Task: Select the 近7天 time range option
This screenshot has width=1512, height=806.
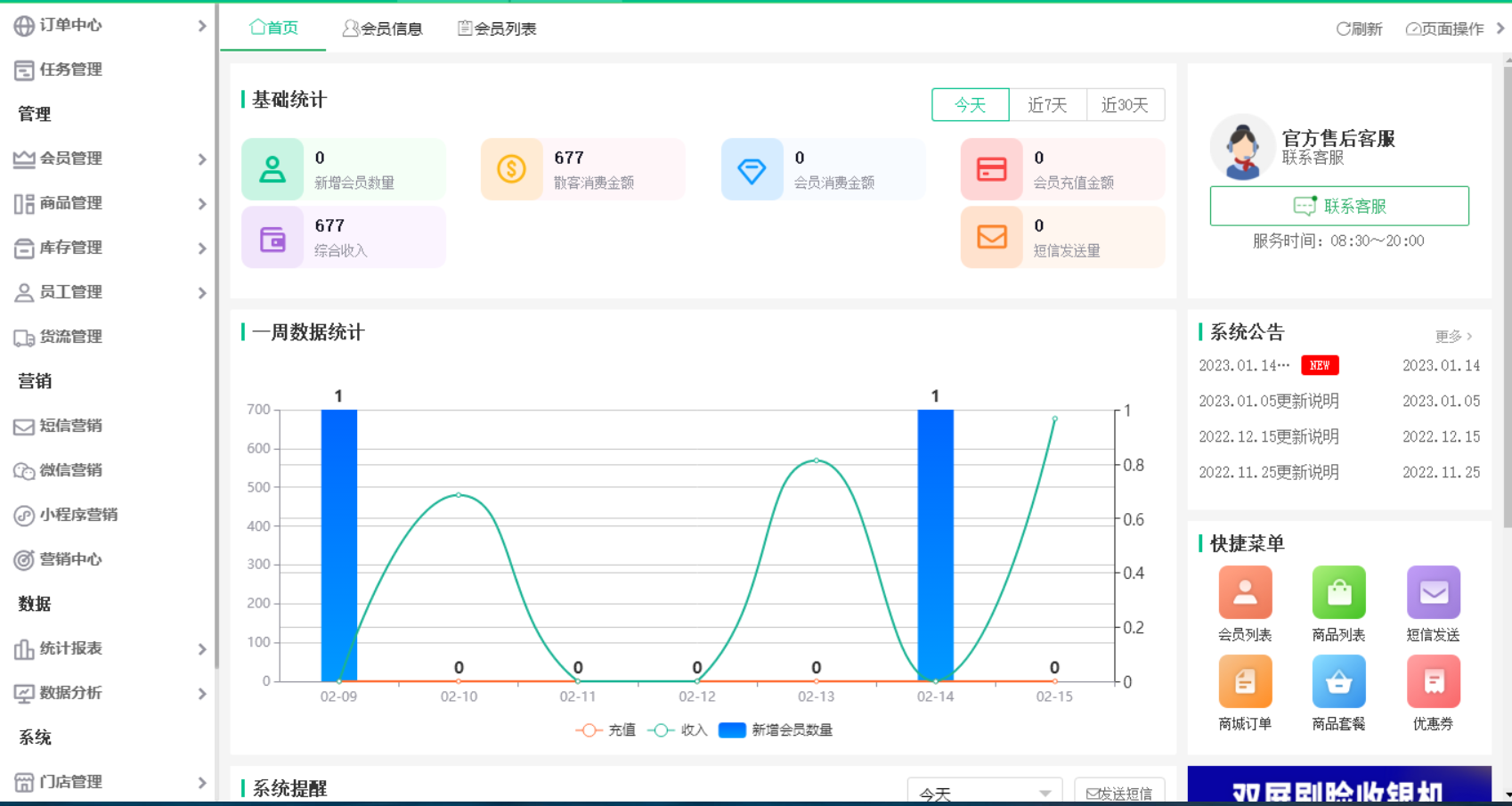Action: pos(1048,104)
